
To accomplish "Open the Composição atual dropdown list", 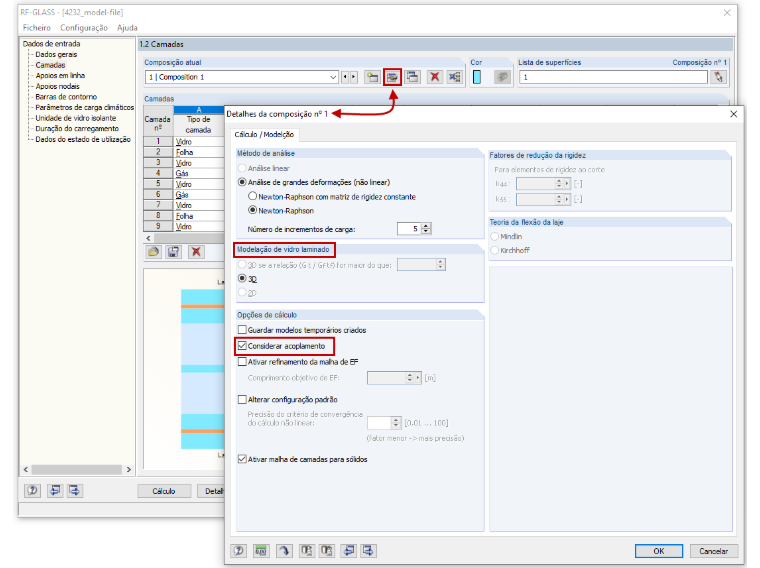I will 333,77.
